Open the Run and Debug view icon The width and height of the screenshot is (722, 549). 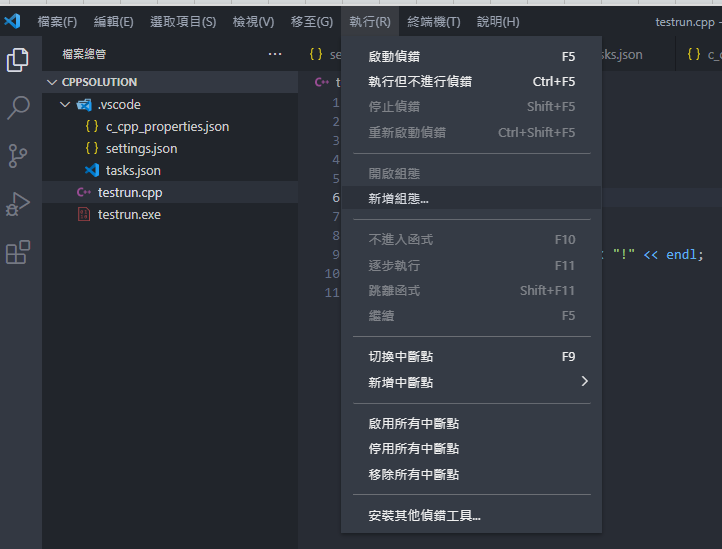click(18, 204)
